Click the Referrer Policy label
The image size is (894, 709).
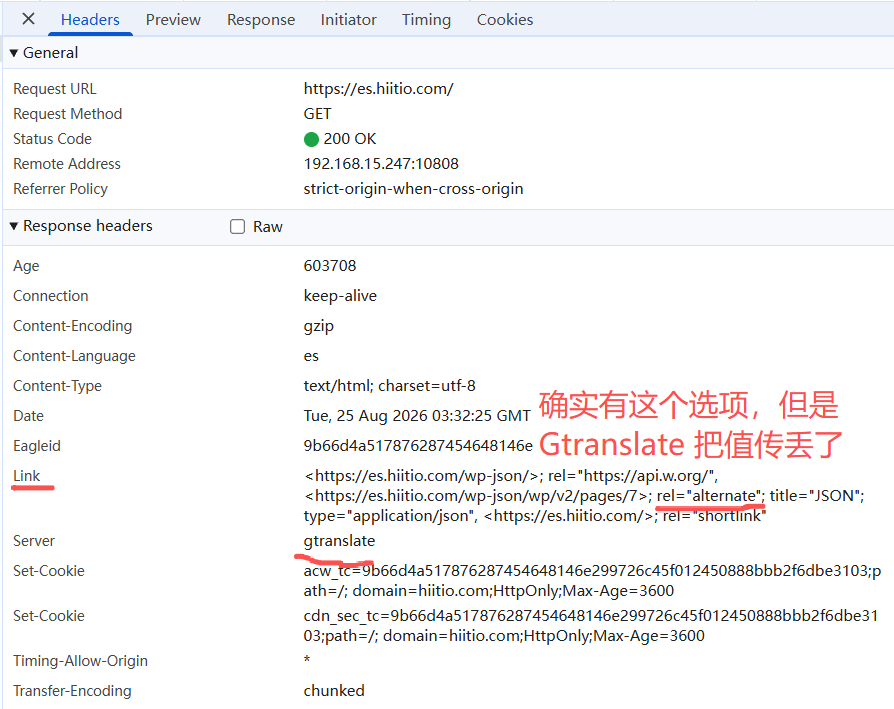click(x=60, y=189)
